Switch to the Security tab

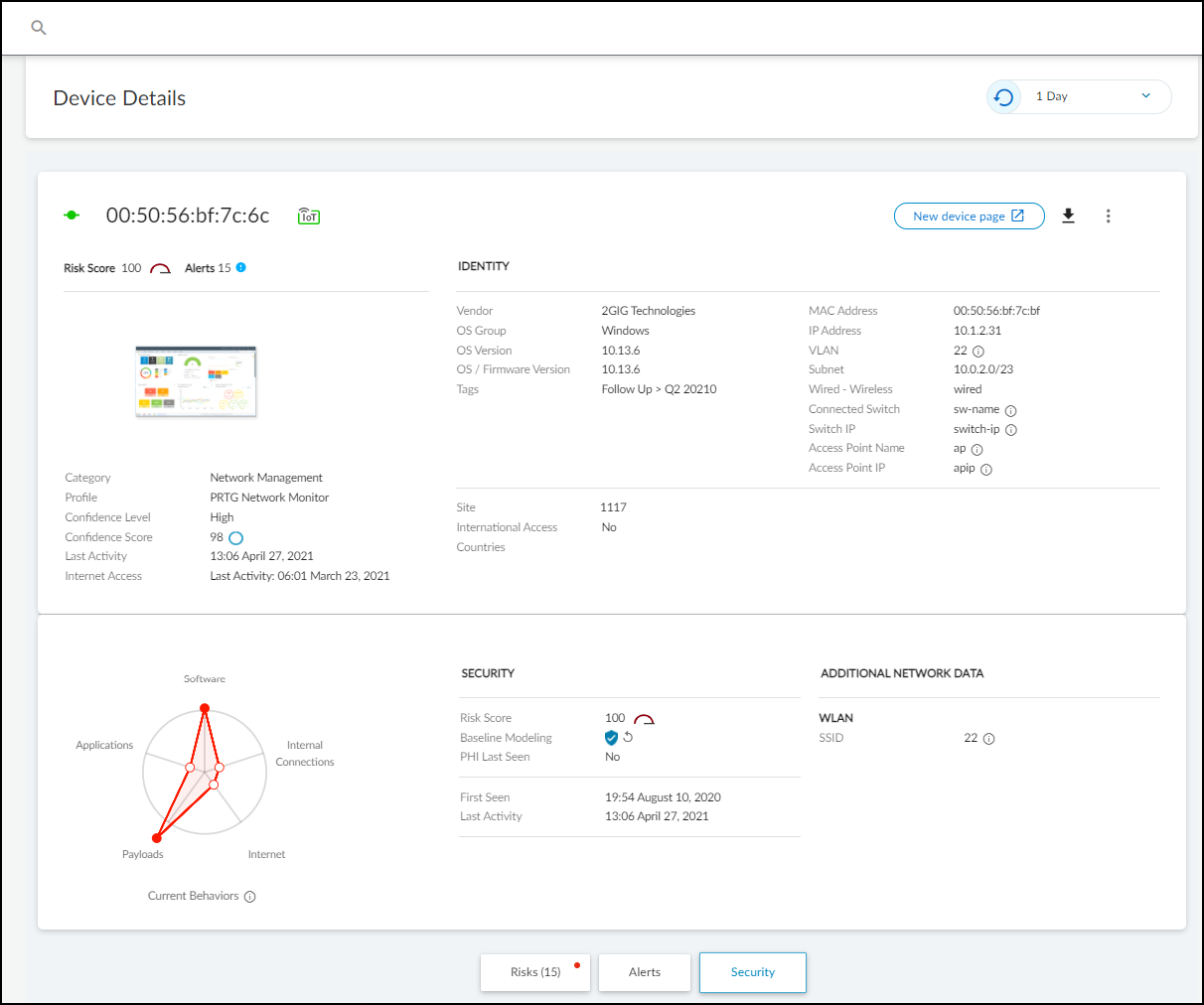point(753,972)
